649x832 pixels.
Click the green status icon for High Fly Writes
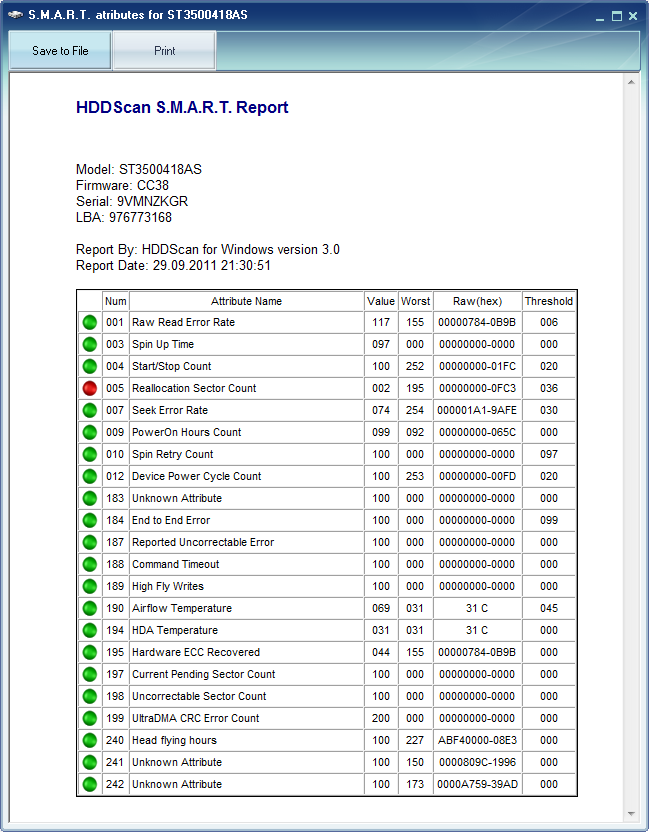tap(90, 586)
